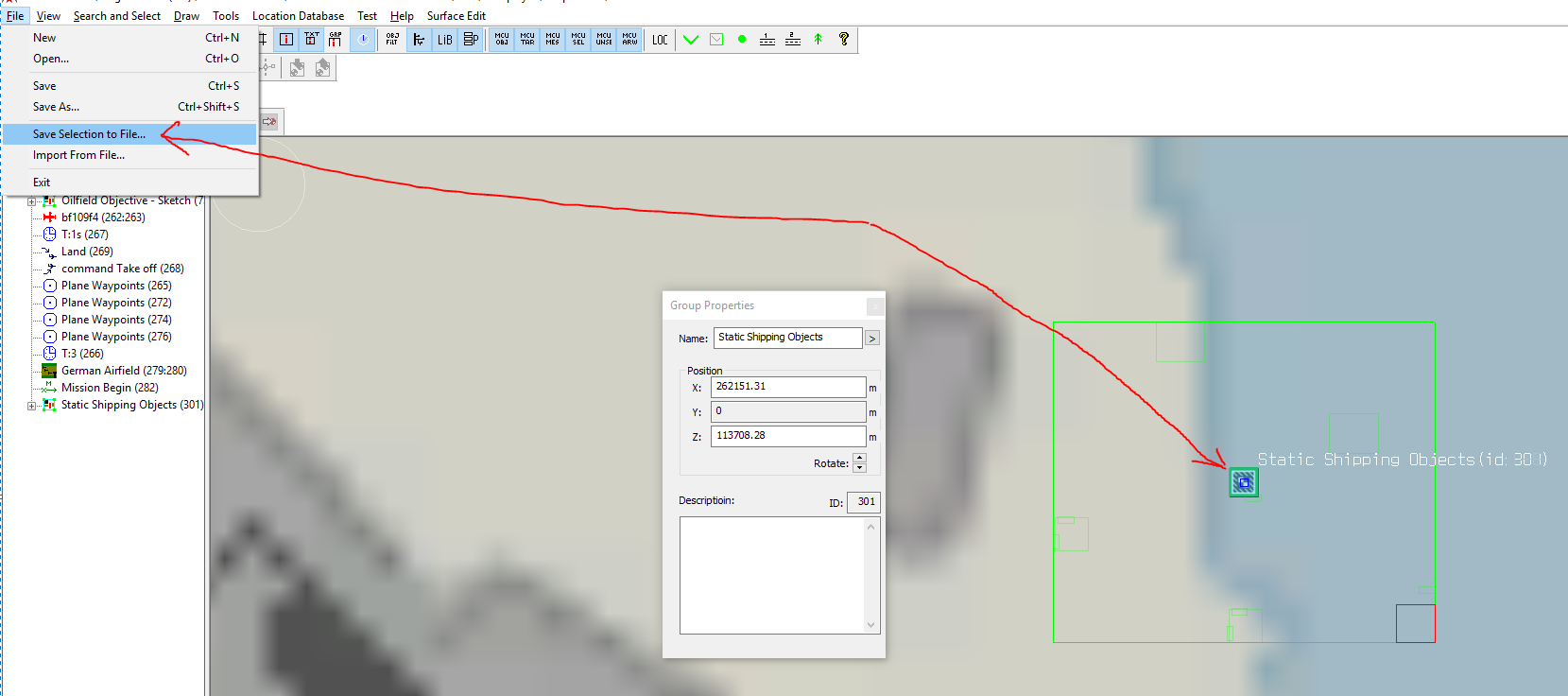
Task: Toggle the MCU TAR filter button
Action: pyautogui.click(x=527, y=40)
